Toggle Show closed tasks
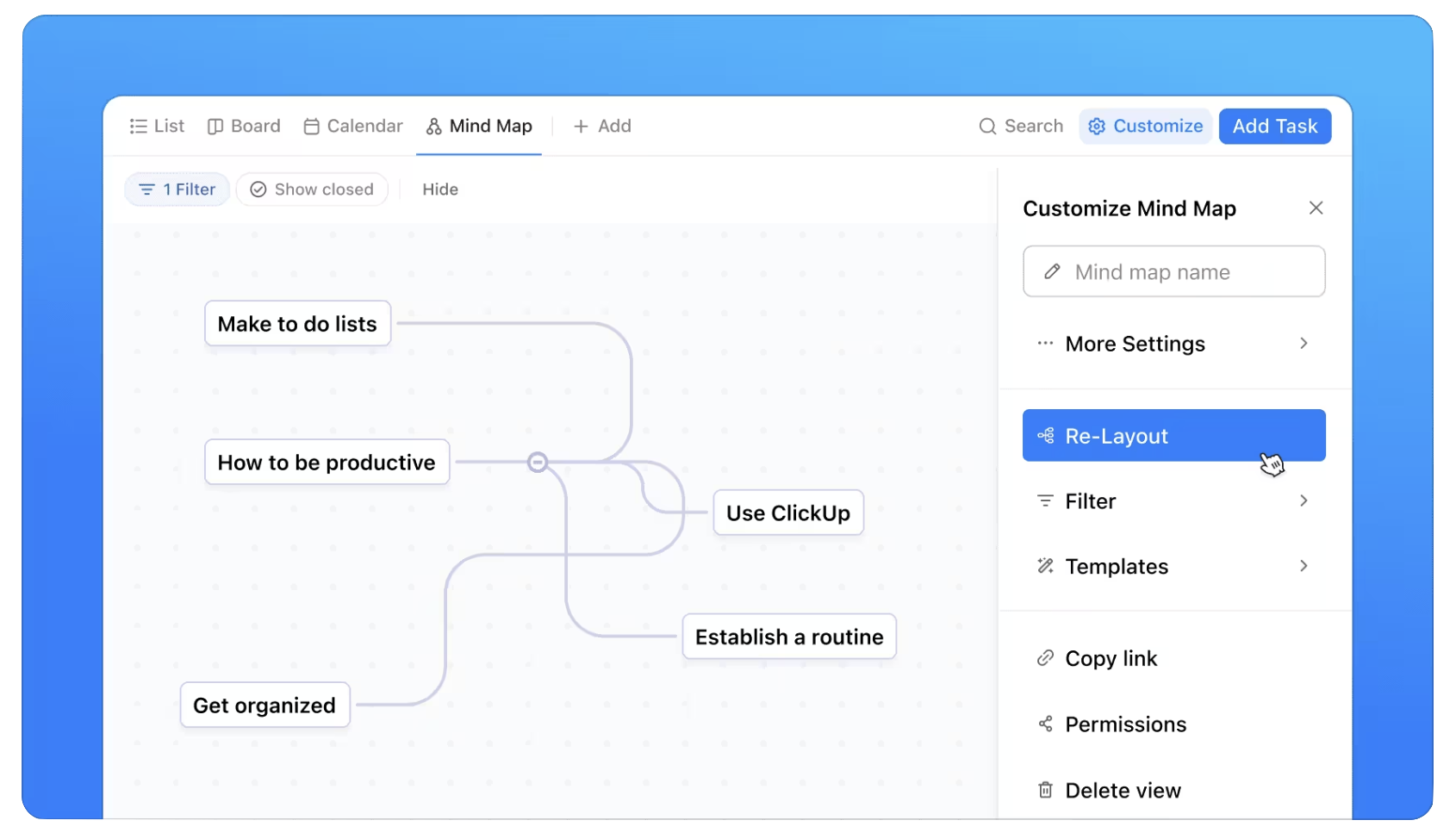The width and height of the screenshot is (1456, 839). [312, 189]
